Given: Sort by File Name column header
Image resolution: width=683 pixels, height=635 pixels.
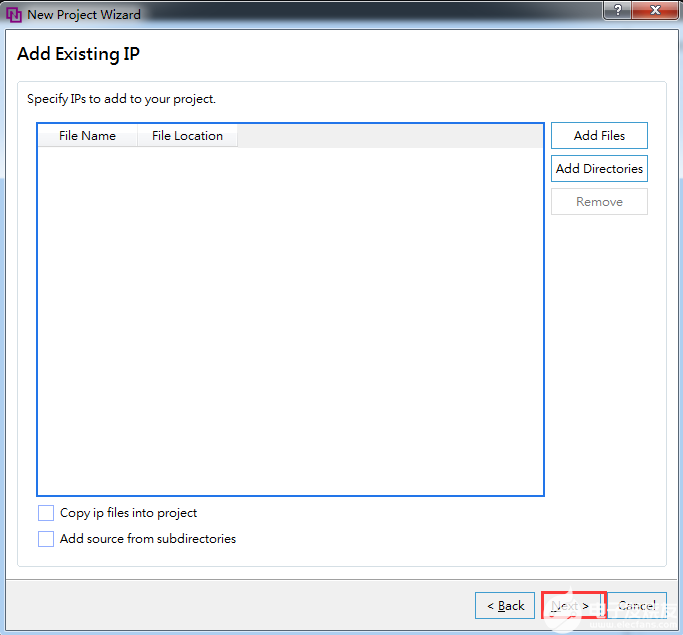Looking at the screenshot, I should click(88, 136).
